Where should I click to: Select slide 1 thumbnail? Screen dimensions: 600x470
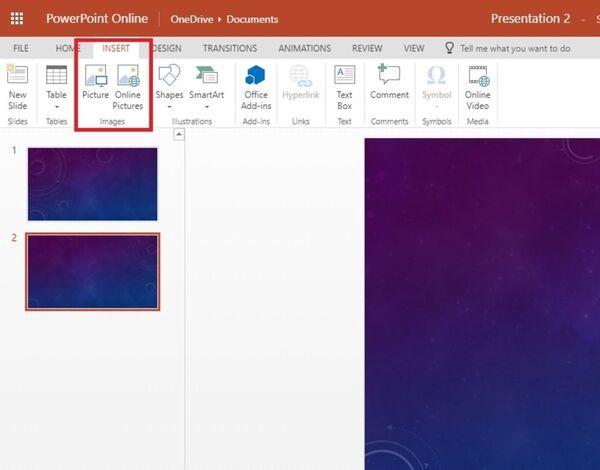point(92,184)
